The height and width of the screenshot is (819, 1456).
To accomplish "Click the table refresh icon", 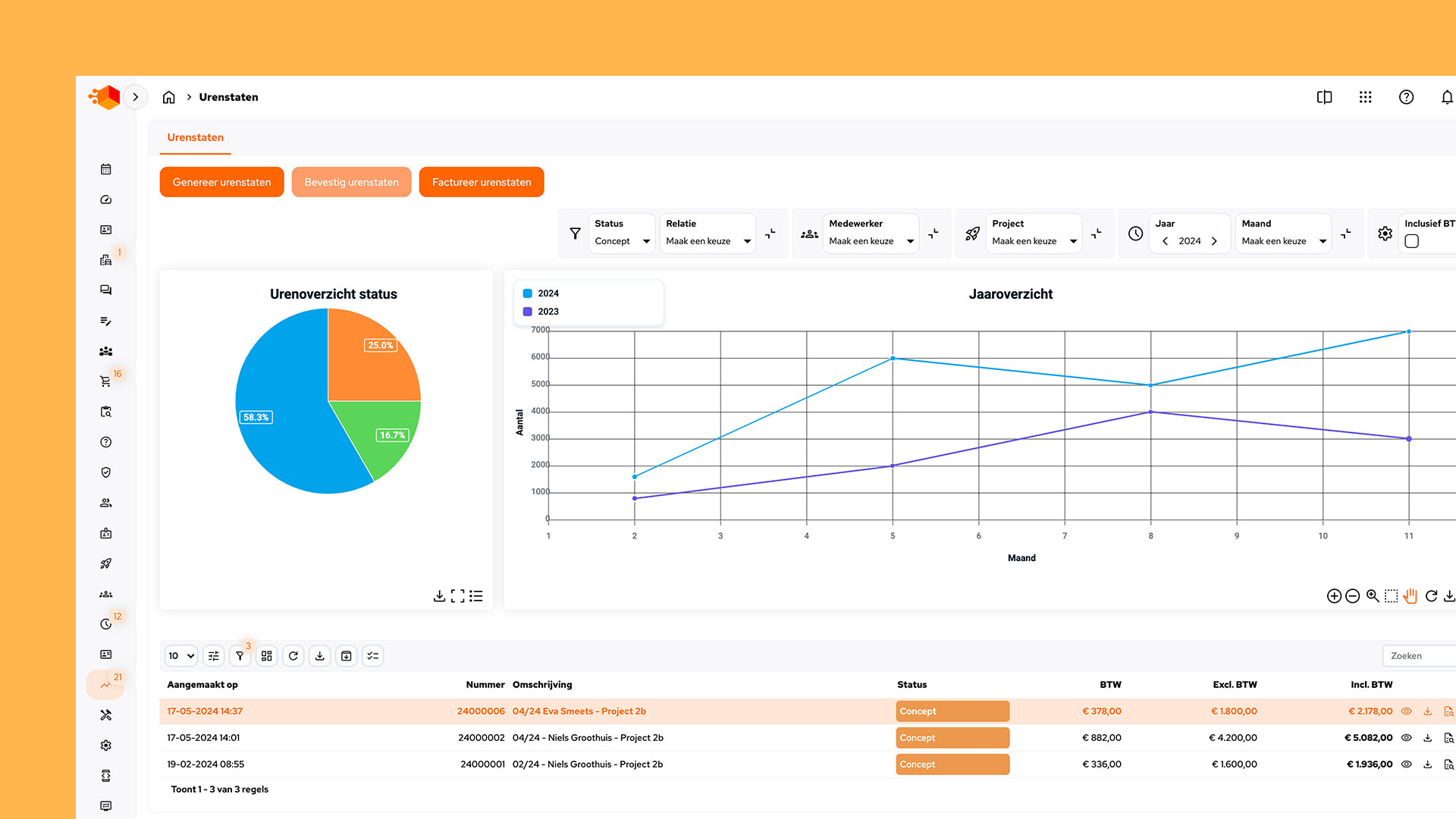I will (293, 656).
